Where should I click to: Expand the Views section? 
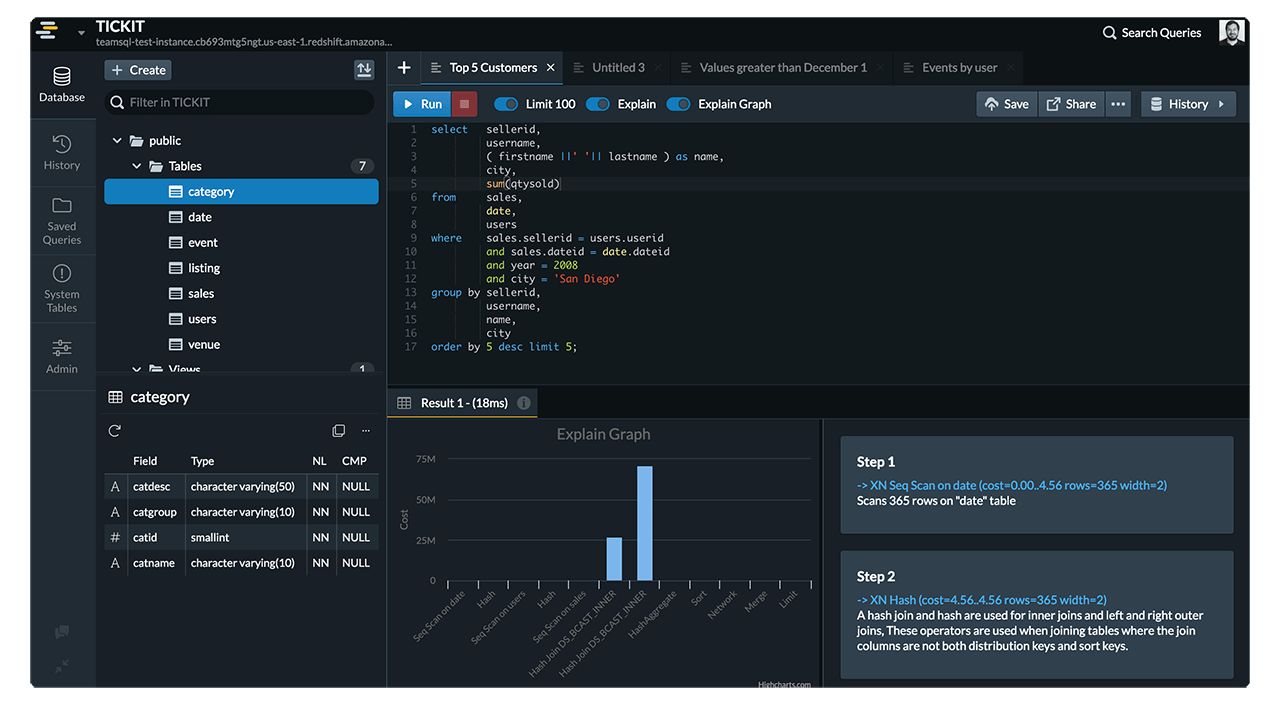pyautogui.click(x=137, y=369)
